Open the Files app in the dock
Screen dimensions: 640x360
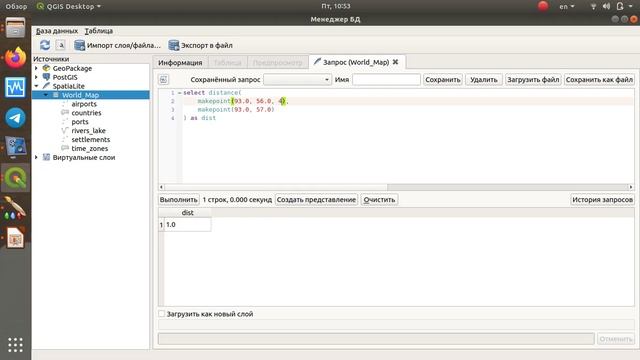(x=16, y=28)
